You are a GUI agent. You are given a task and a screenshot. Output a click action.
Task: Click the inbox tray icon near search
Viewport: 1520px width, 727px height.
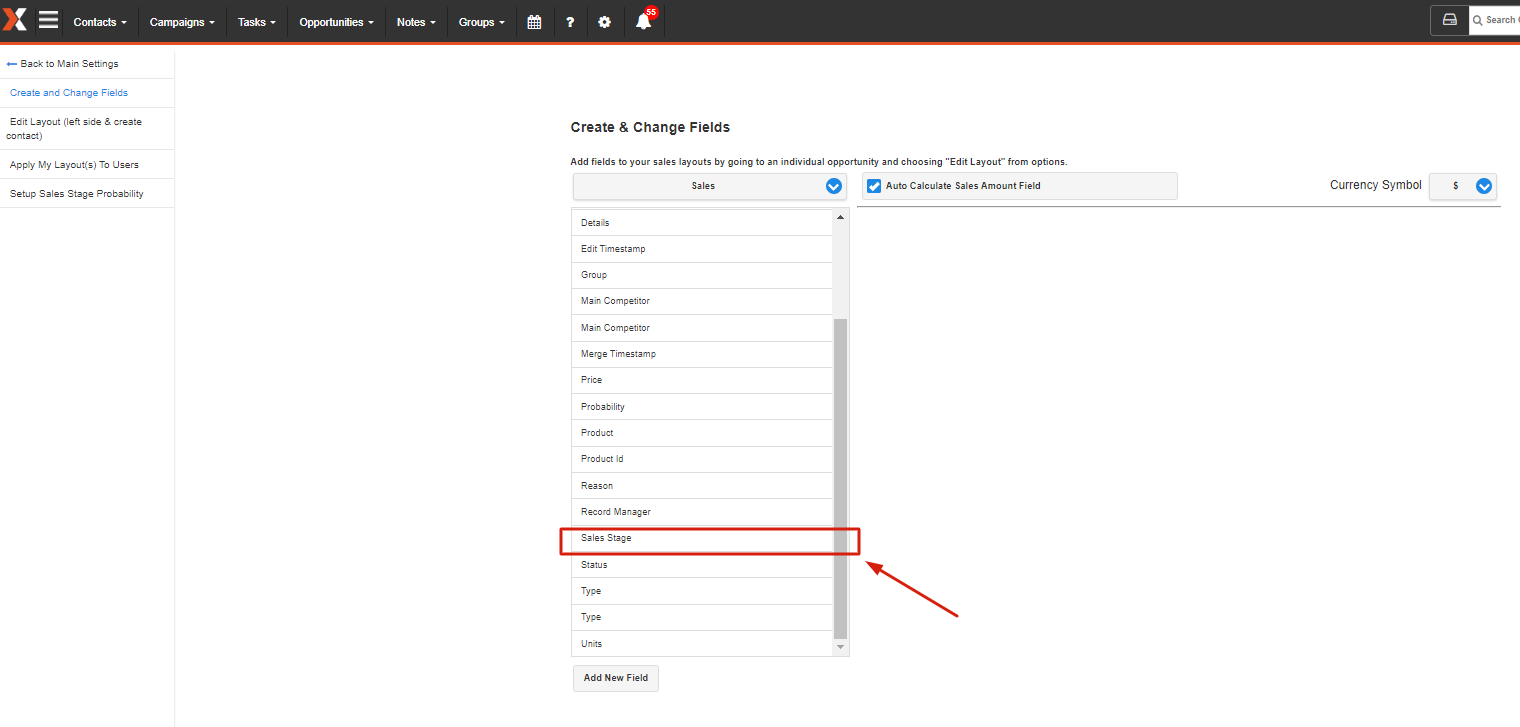(x=1449, y=20)
